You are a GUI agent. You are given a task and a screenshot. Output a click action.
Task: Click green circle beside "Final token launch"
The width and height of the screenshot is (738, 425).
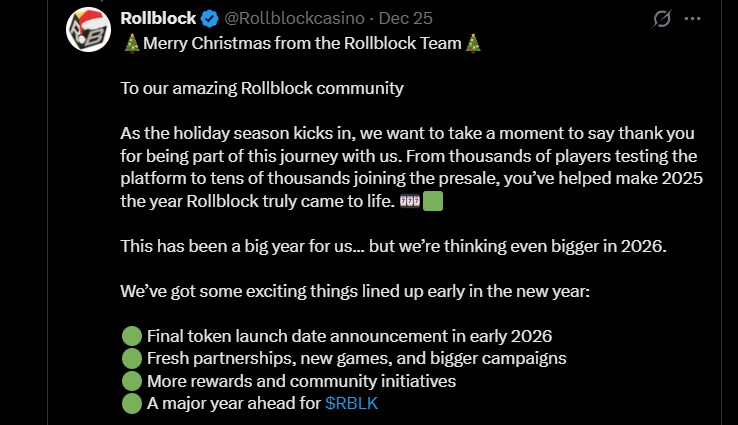[x=131, y=336]
